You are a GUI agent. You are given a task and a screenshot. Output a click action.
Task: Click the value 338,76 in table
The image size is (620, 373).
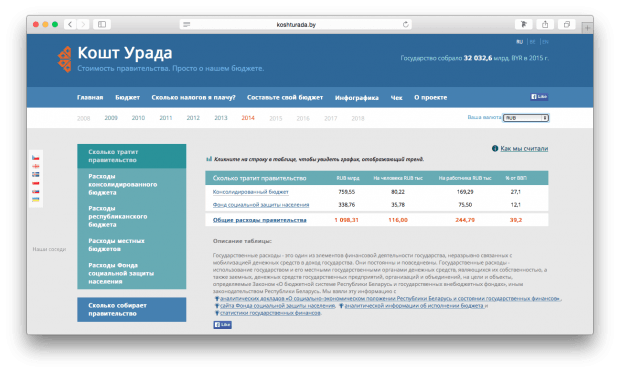347,204
